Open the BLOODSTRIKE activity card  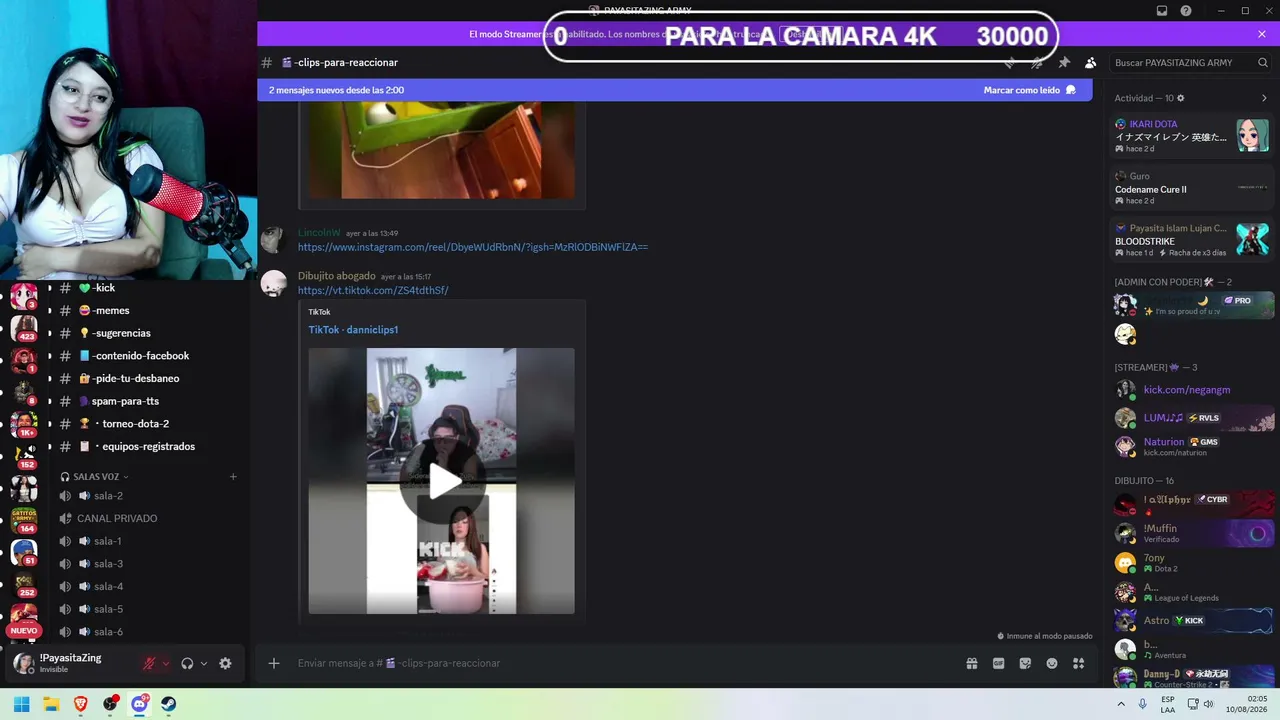(x=1192, y=240)
